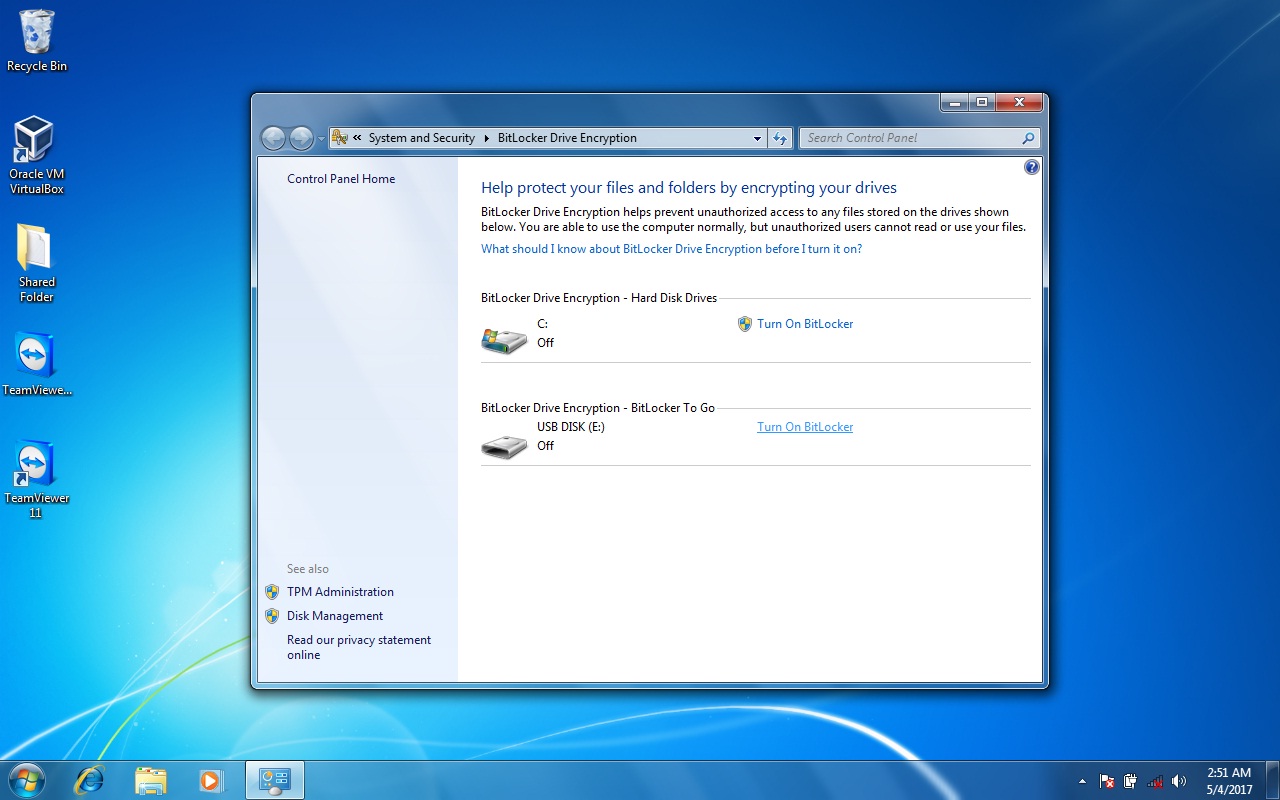Click the power plug tray icon

[1130, 781]
